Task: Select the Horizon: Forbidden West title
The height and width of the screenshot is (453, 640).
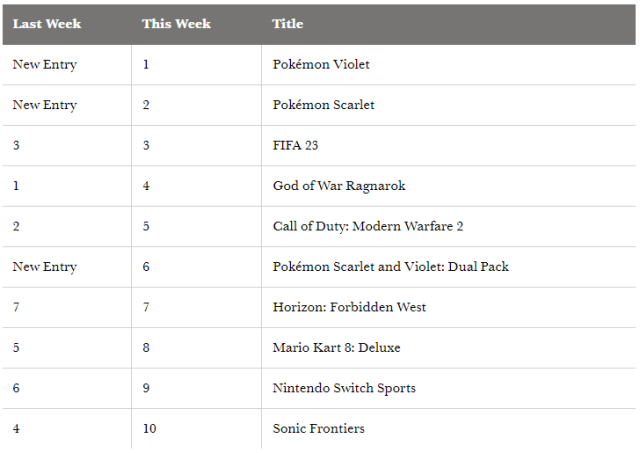Action: (349, 307)
